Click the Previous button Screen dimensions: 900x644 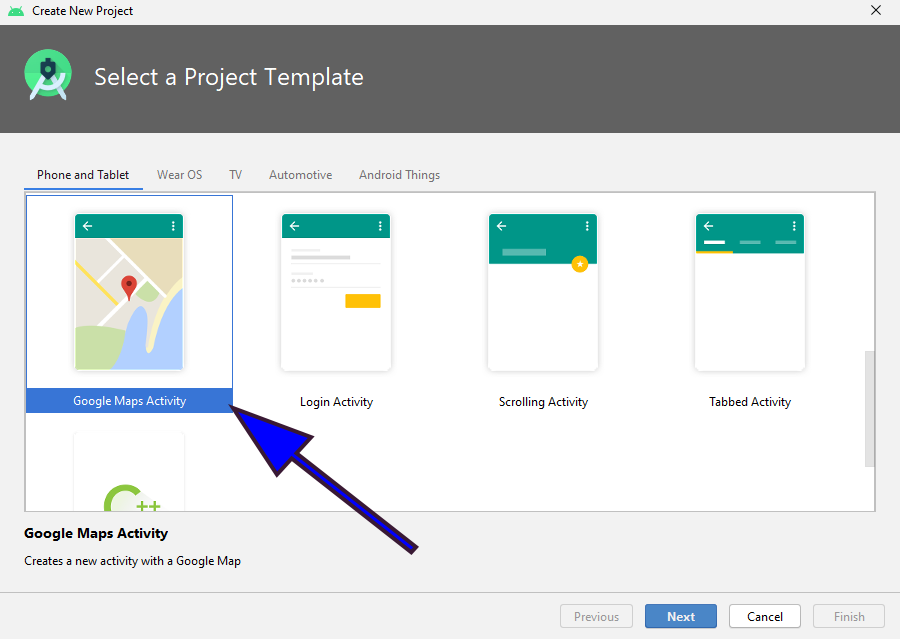point(596,616)
